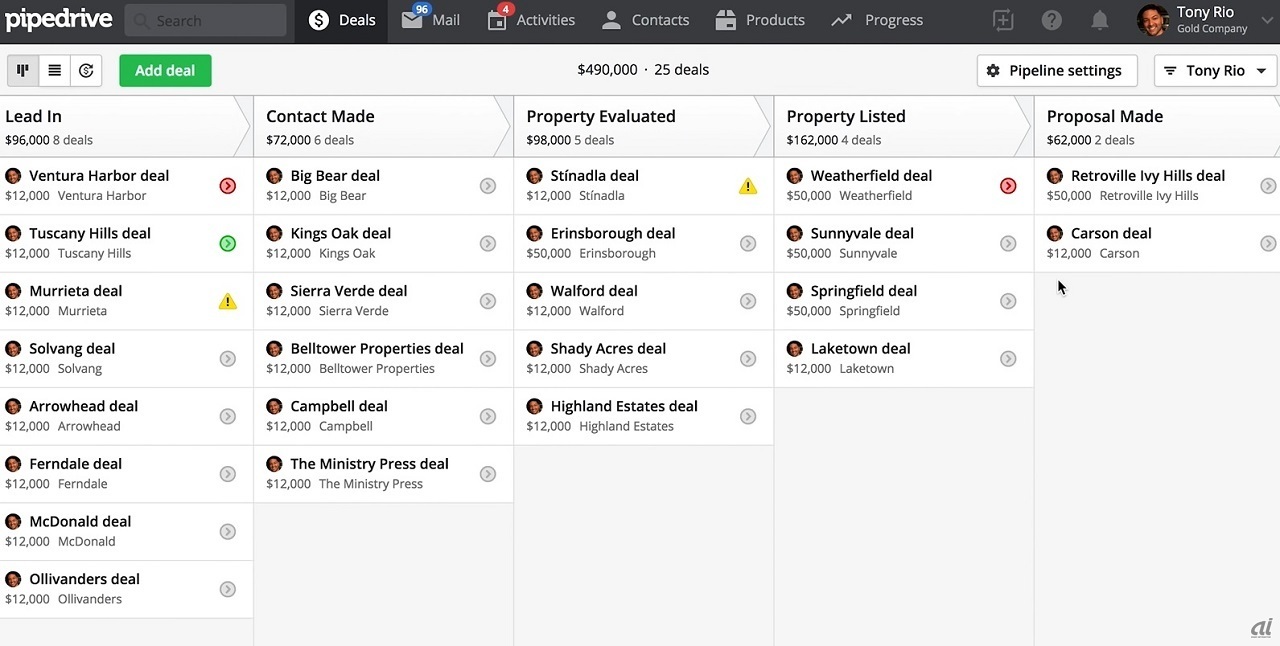
Task: Open Pipeline settings
Action: (x=1056, y=70)
